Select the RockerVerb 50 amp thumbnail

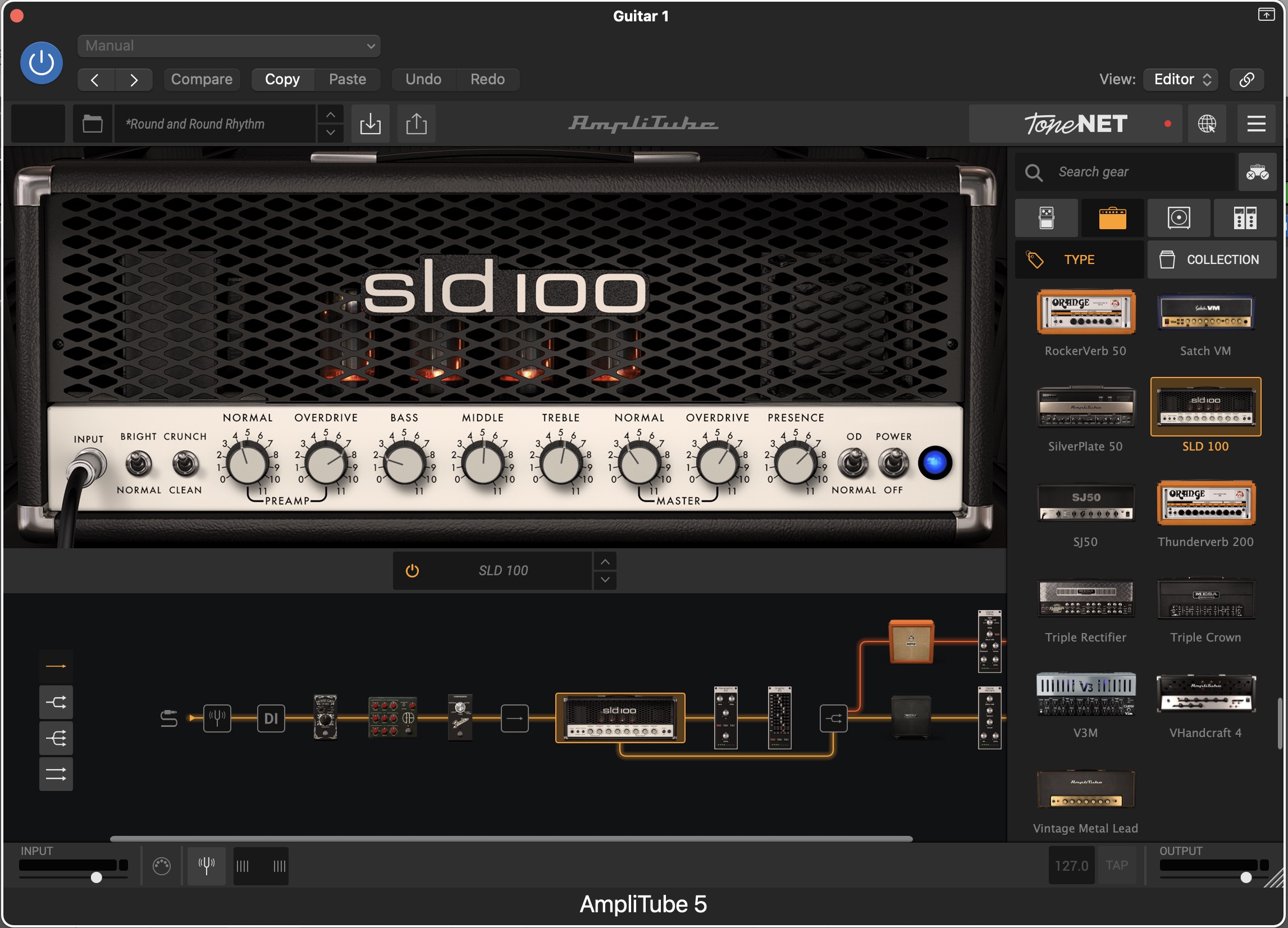(x=1086, y=312)
